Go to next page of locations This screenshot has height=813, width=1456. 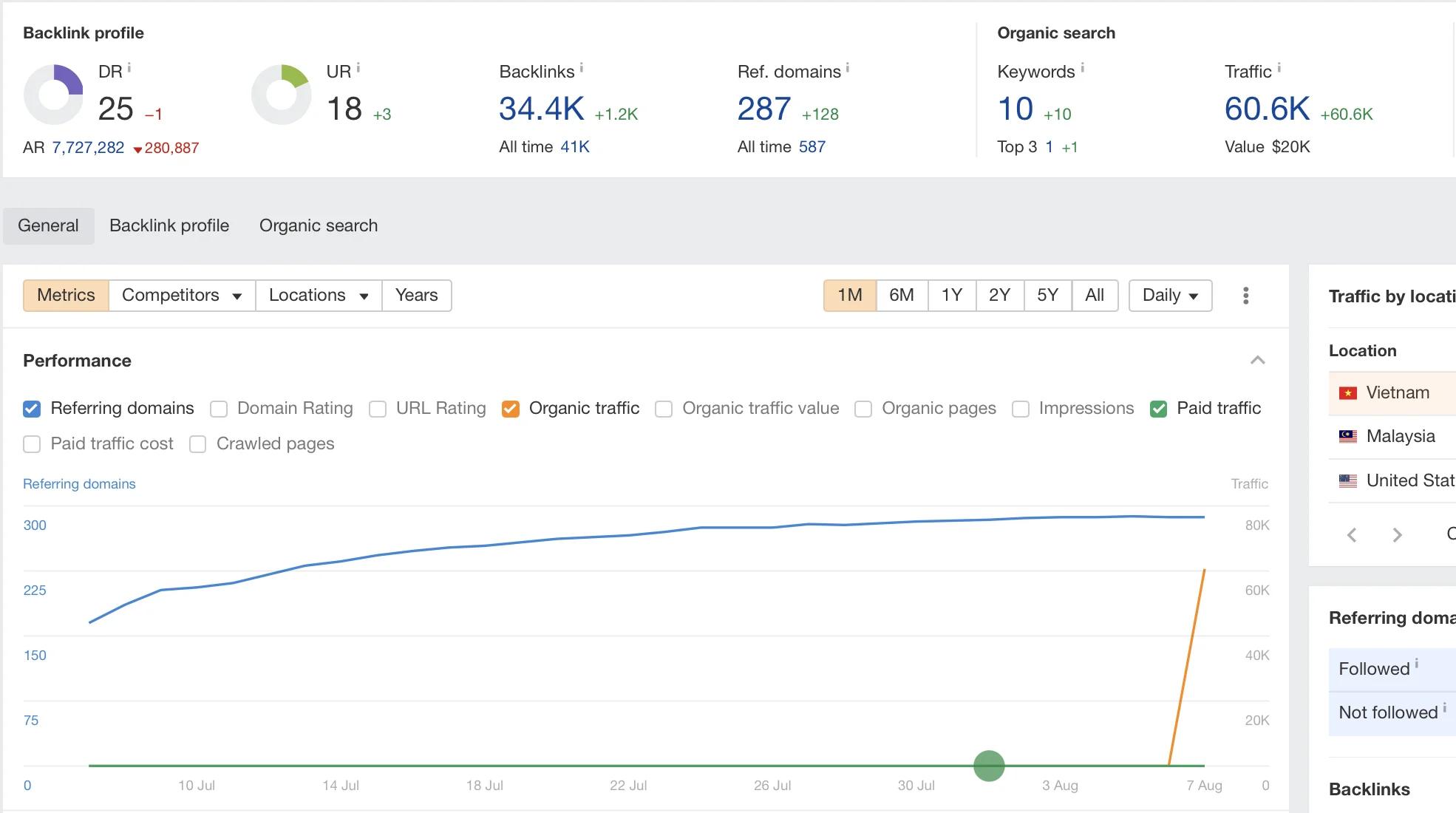click(x=1397, y=535)
